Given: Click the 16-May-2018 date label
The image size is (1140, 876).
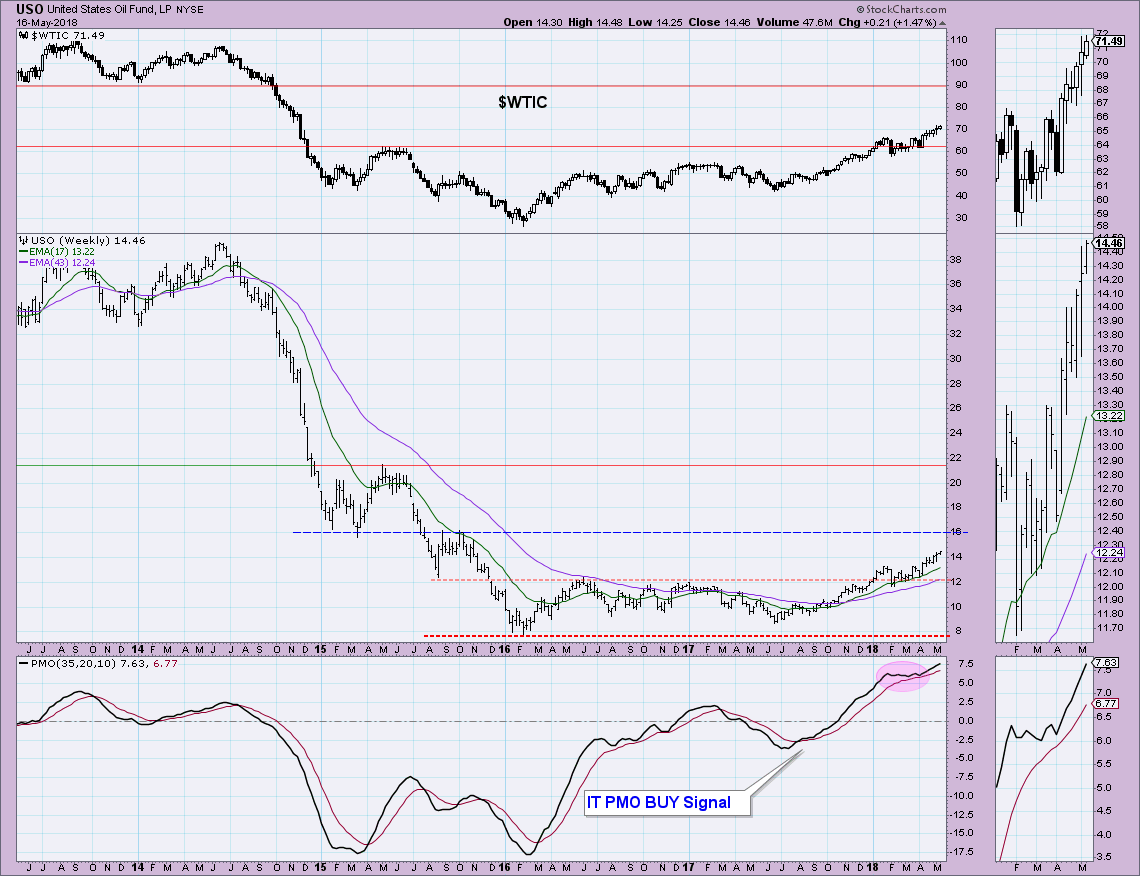Looking at the screenshot, I should pyautogui.click(x=47, y=22).
